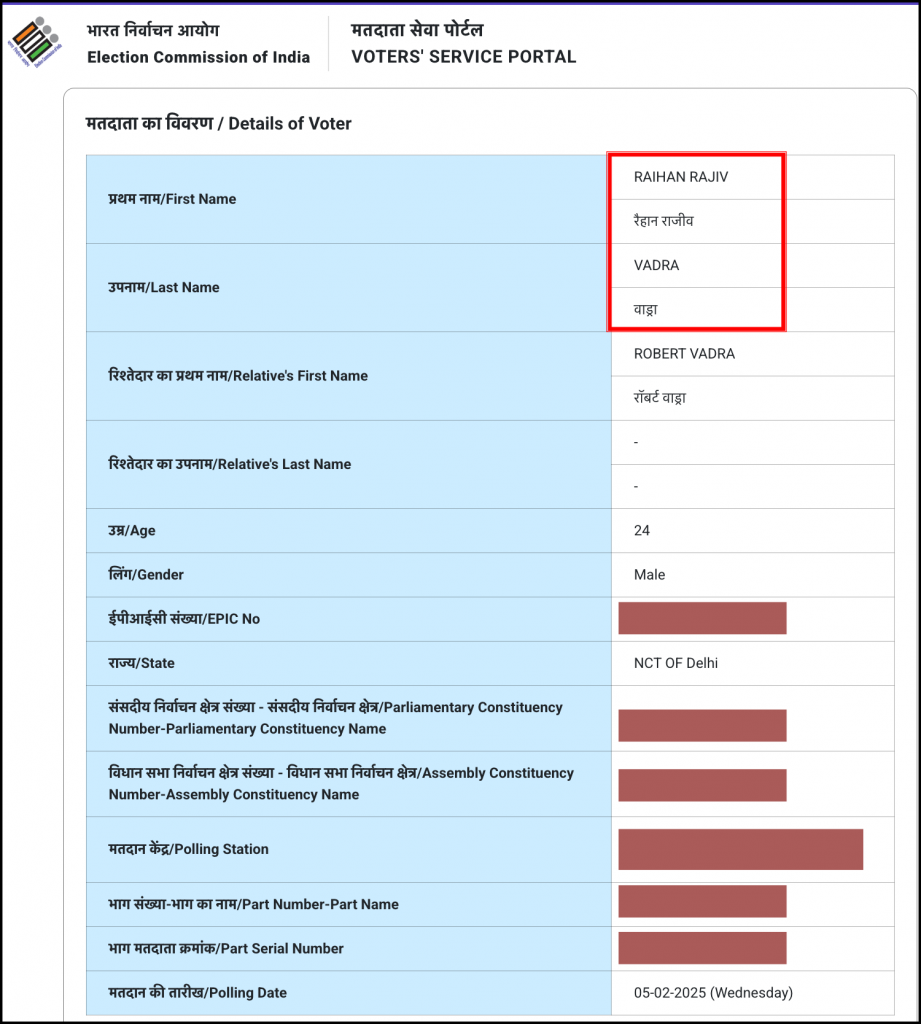Click the Hindi relative name रॉबर्ट वाड्रा
The height and width of the screenshot is (1024, 921).
click(x=659, y=398)
